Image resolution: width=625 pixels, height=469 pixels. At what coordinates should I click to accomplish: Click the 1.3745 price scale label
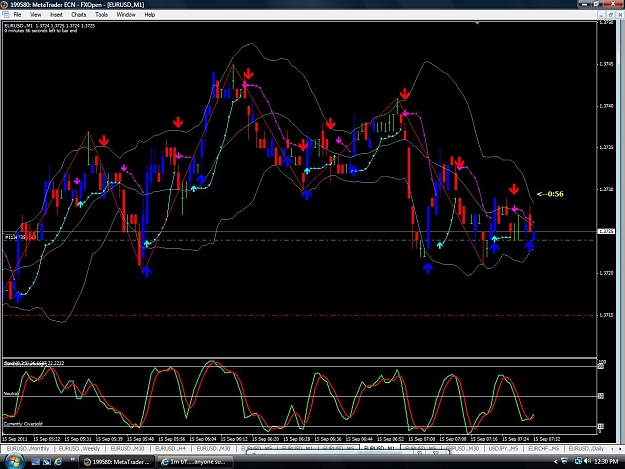tap(606, 64)
